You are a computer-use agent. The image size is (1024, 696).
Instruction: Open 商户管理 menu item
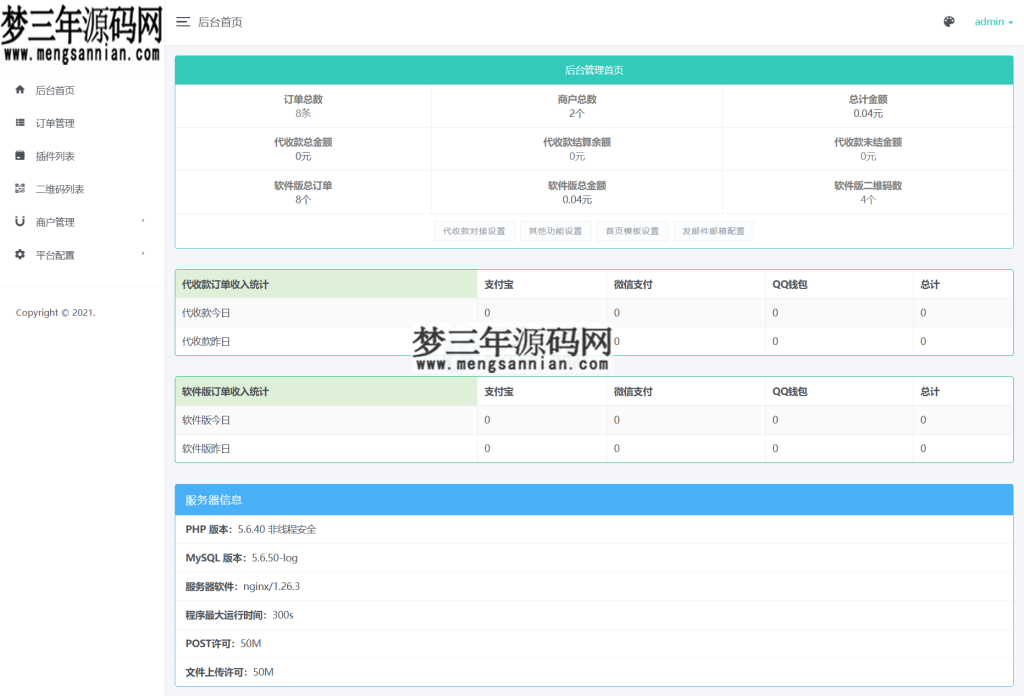tap(55, 222)
